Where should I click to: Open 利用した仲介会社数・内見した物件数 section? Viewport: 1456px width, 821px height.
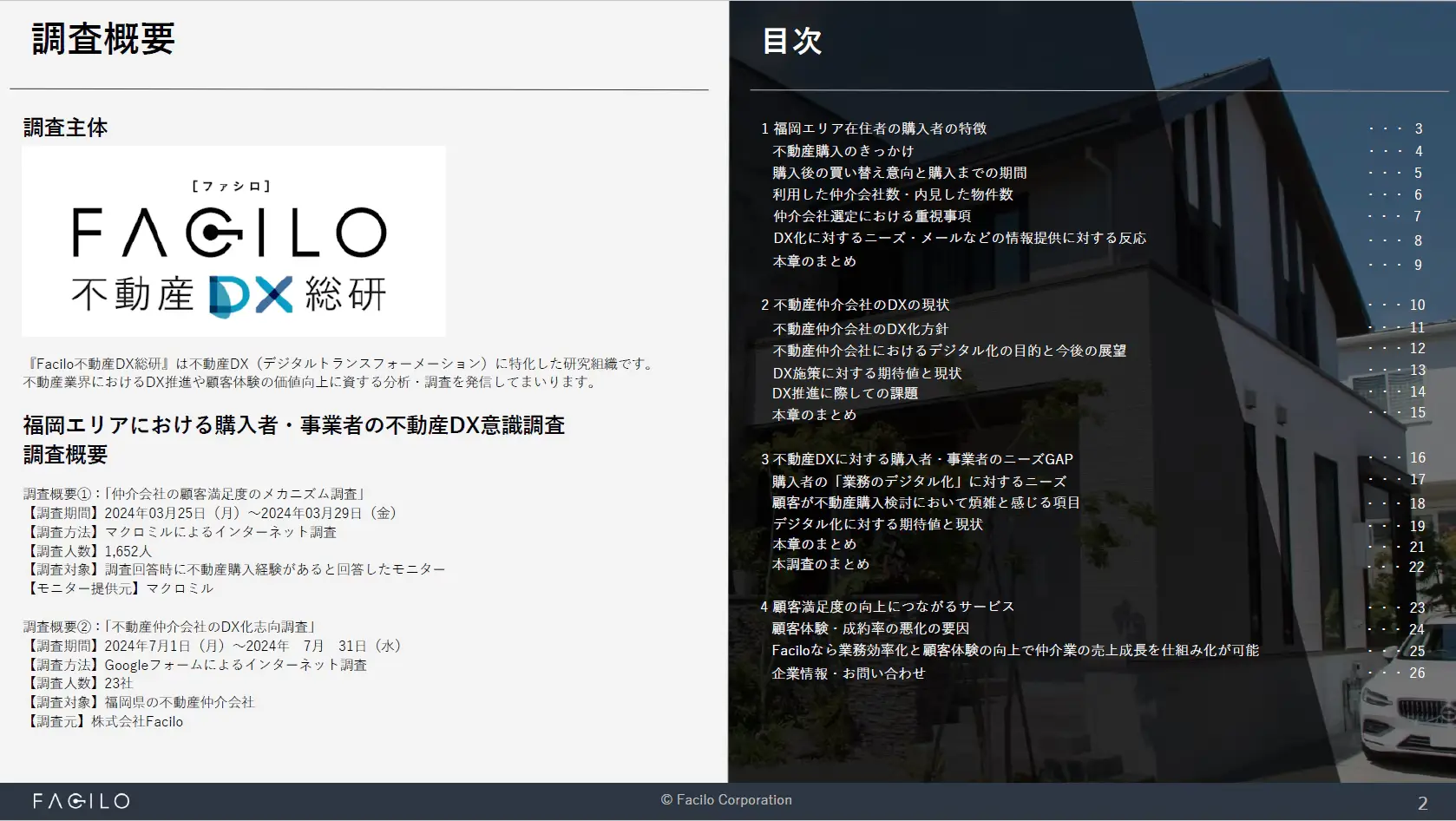tap(892, 194)
